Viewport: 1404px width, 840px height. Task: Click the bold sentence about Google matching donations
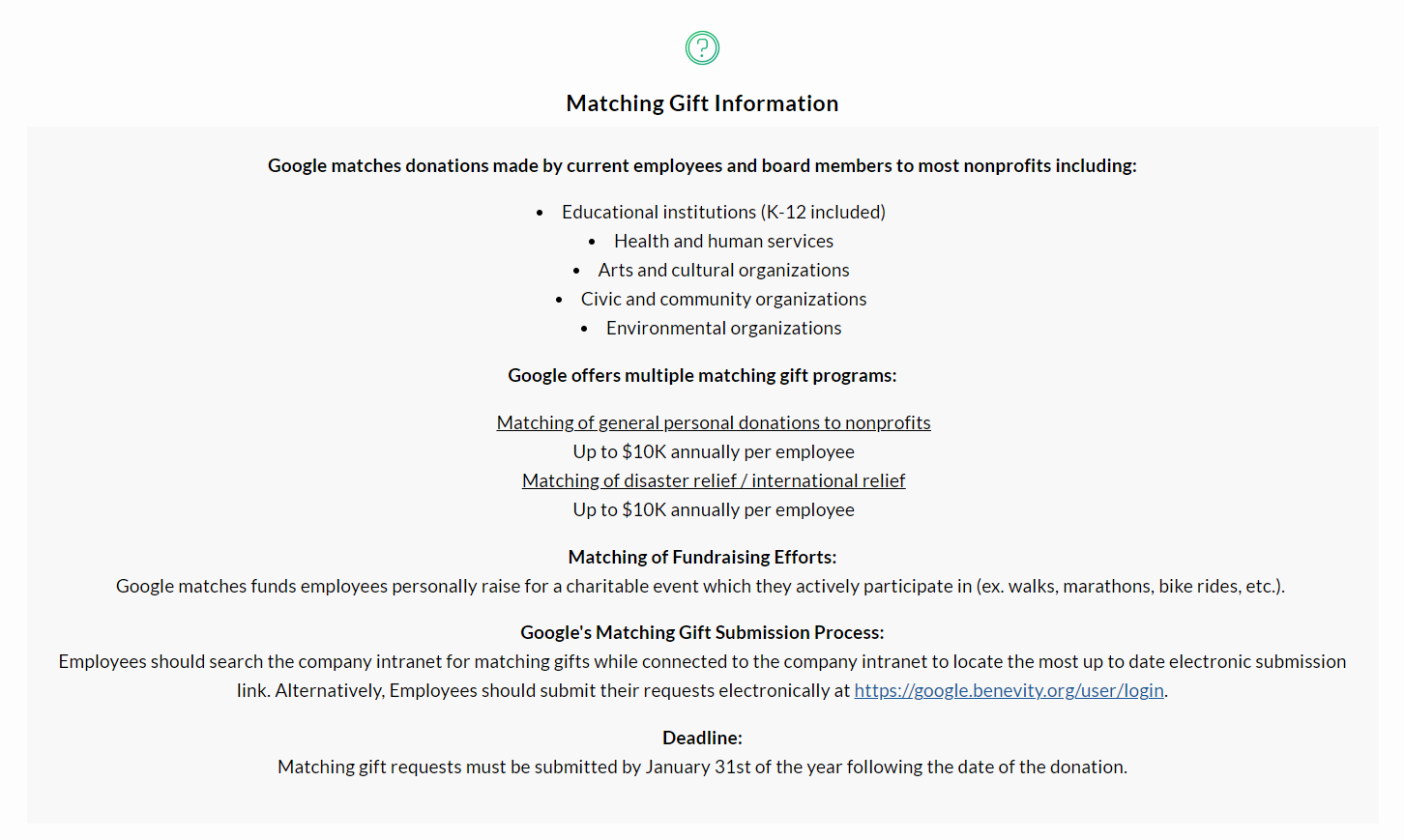click(702, 165)
